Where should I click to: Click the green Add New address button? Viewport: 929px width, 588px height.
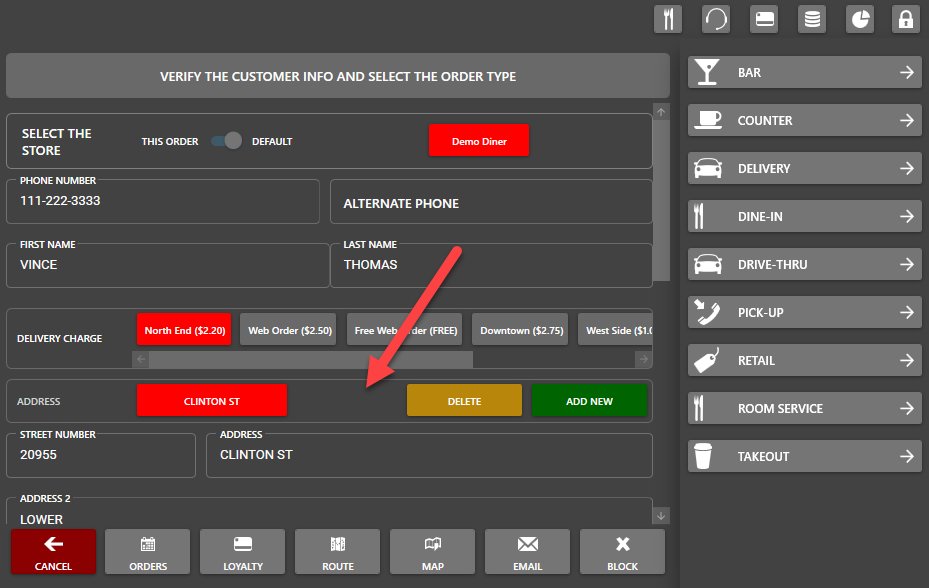tap(589, 401)
